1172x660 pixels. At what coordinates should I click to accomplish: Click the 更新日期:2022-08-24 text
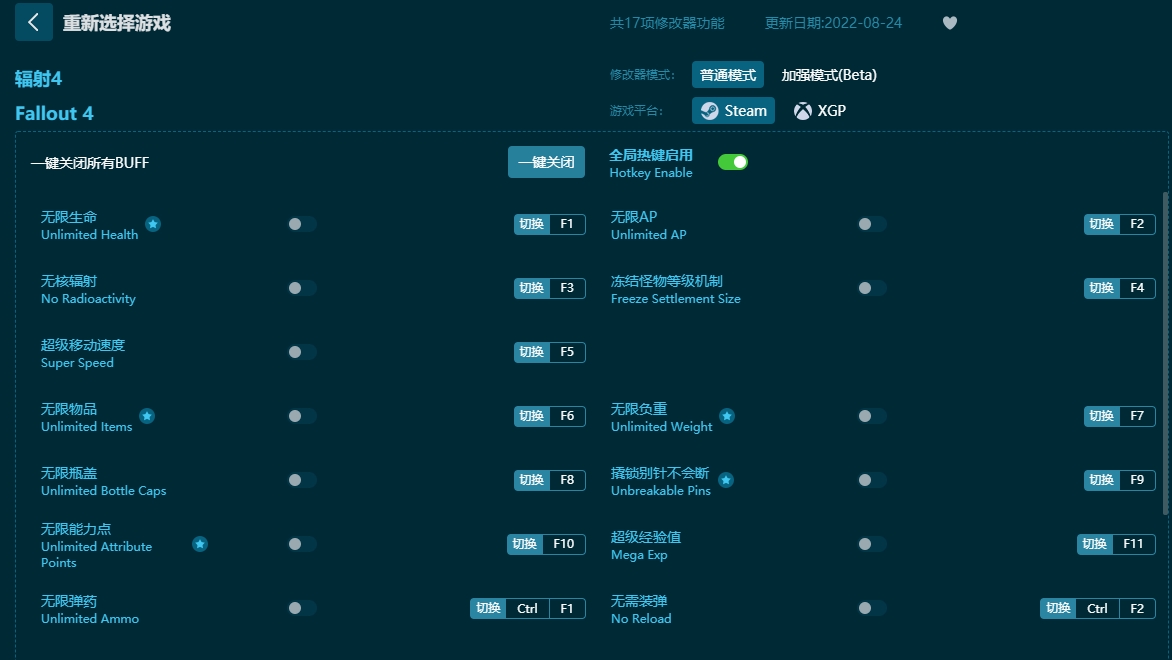[x=833, y=23]
